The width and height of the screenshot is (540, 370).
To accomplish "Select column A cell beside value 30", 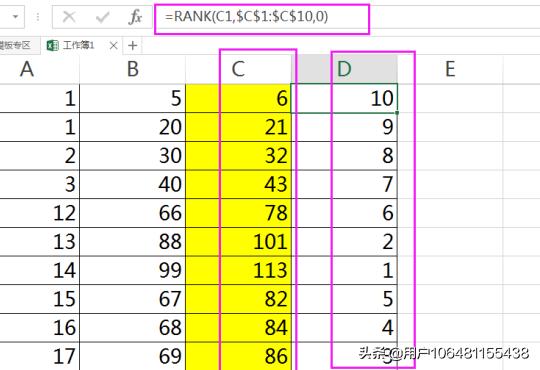I will [x=40, y=155].
